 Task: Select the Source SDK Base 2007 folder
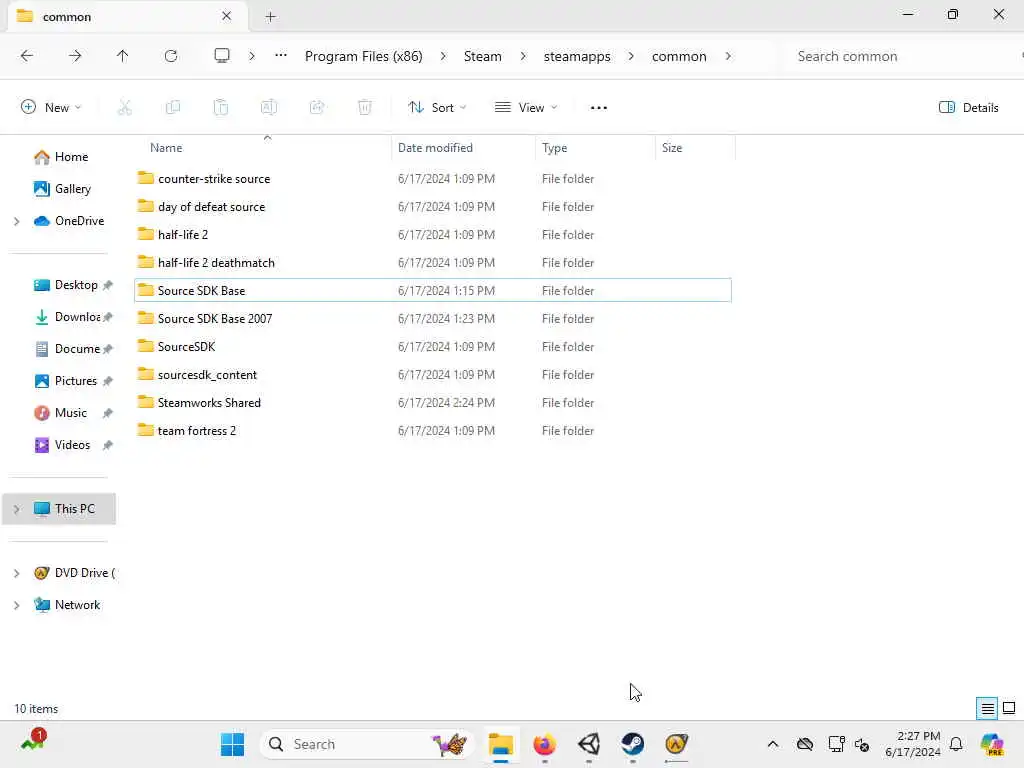(x=432, y=319)
